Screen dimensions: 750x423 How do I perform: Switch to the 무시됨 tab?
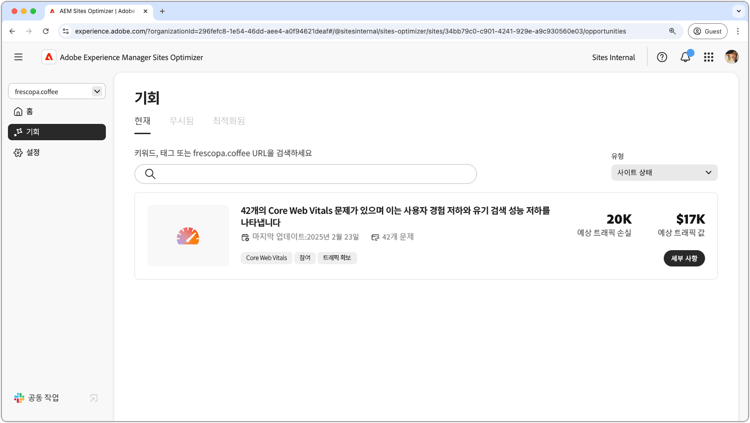tap(181, 121)
